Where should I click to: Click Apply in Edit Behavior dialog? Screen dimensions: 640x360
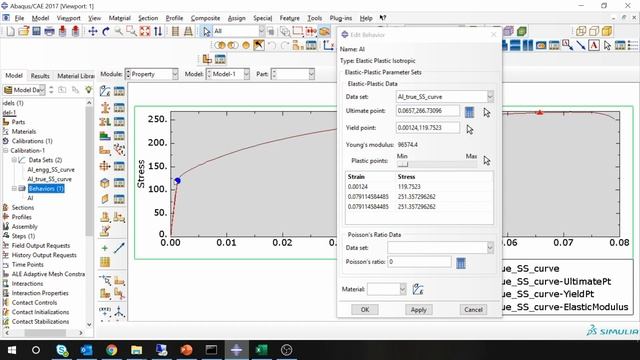pyautogui.click(x=418, y=309)
